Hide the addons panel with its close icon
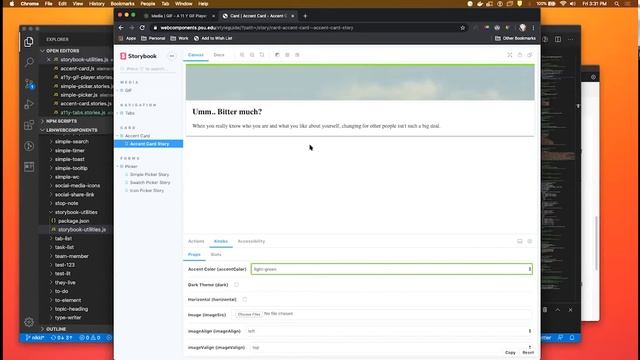 tap(530, 241)
